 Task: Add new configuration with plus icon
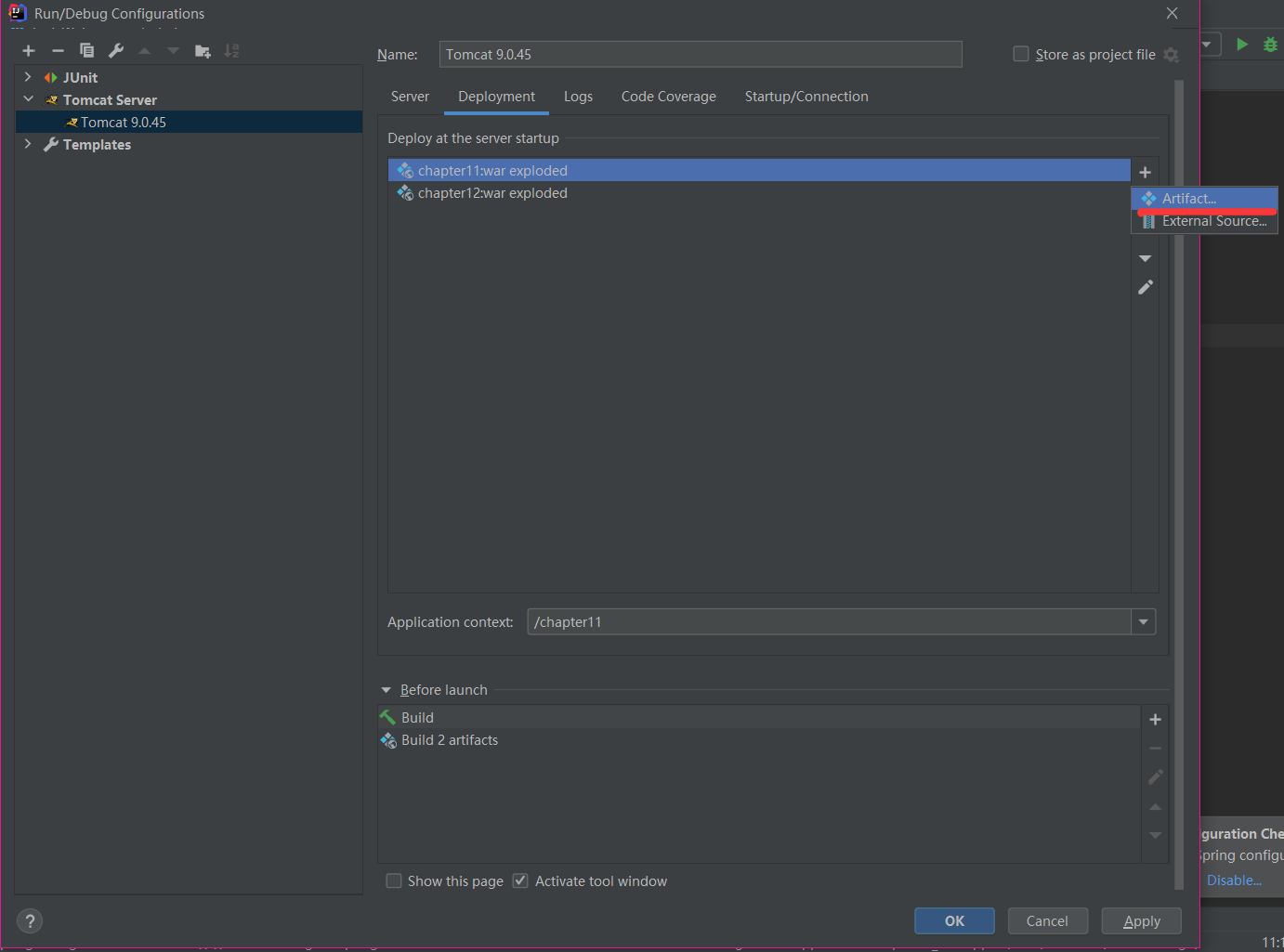click(29, 51)
